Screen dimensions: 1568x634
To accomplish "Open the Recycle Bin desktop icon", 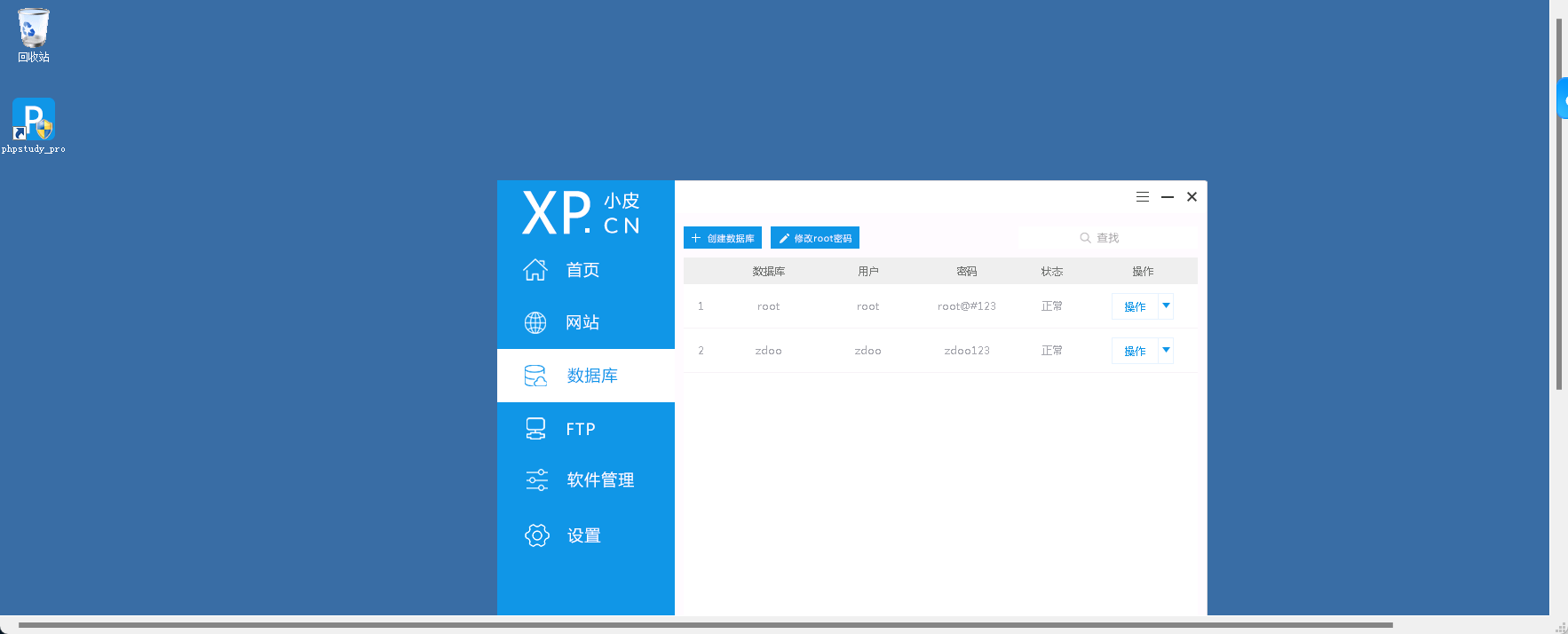I will point(34,35).
